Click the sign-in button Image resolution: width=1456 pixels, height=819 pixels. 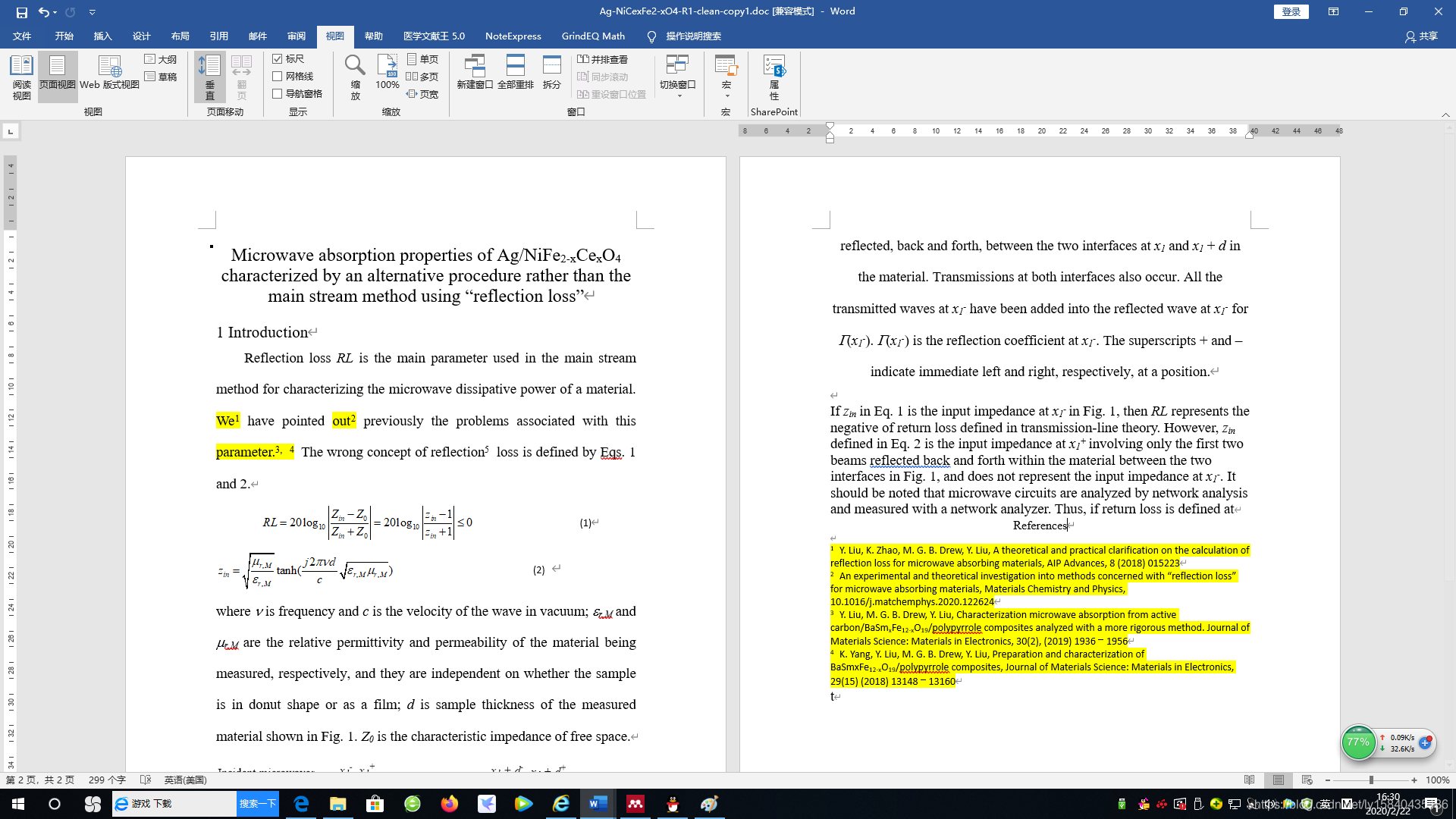[x=1291, y=11]
